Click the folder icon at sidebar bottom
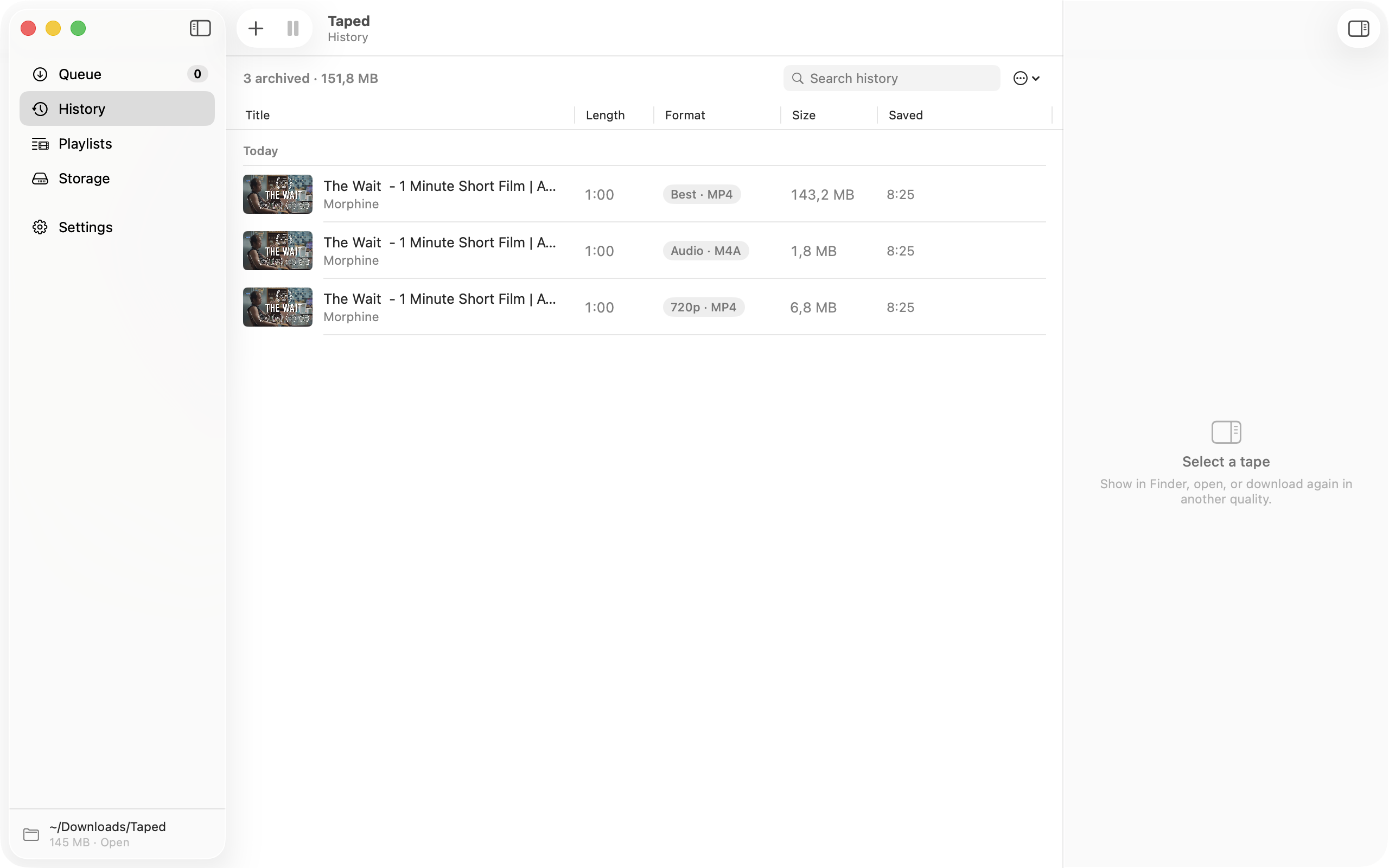 click(x=31, y=834)
